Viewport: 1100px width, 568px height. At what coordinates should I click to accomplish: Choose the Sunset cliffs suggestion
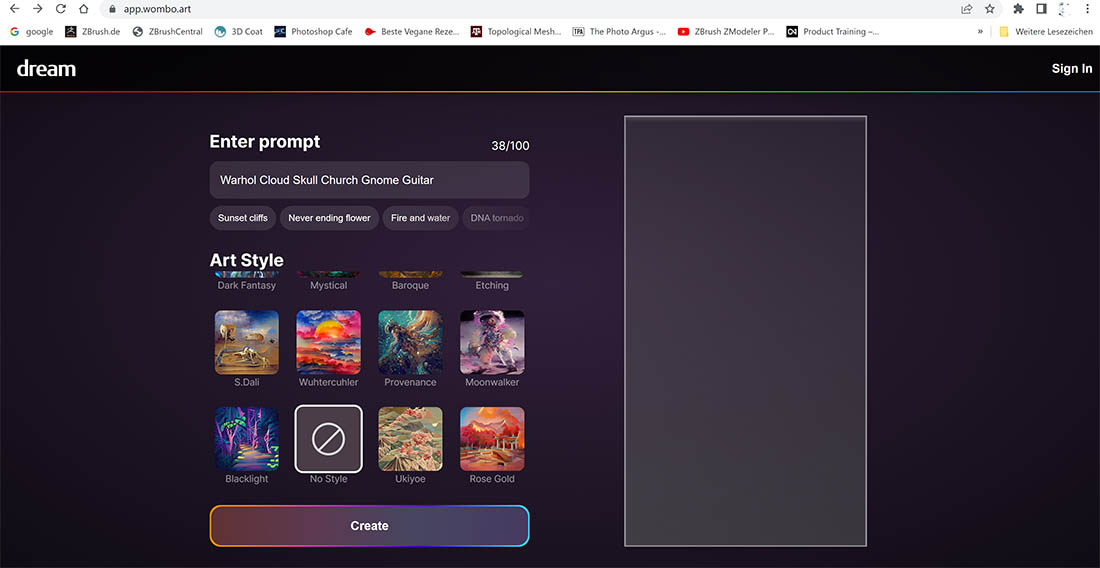pos(243,218)
